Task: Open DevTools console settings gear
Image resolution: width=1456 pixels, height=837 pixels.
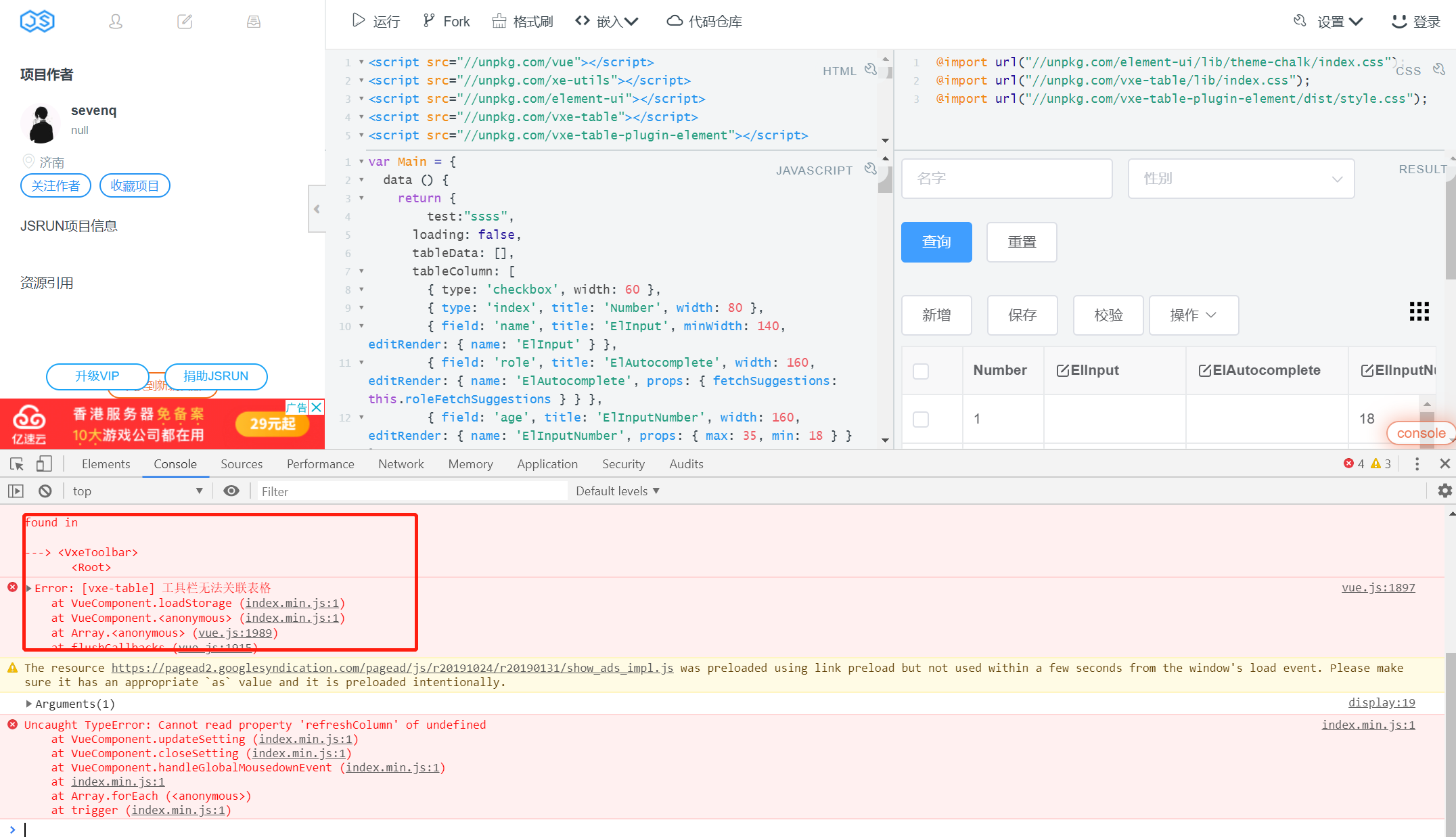Action: coord(1444,491)
